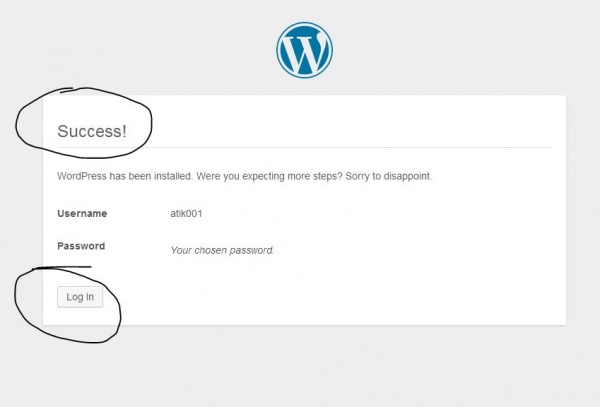Click the hand-drawn line above Log In
The width and height of the screenshot is (600, 407).
pos(60,268)
